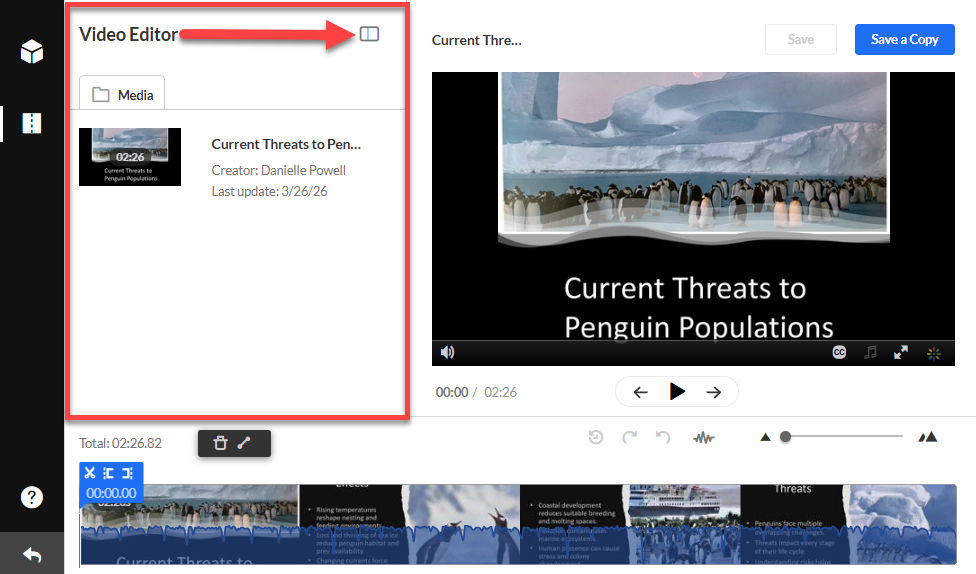Click the grayed-out Save button
Image resolution: width=976 pixels, height=574 pixels.
tap(800, 39)
